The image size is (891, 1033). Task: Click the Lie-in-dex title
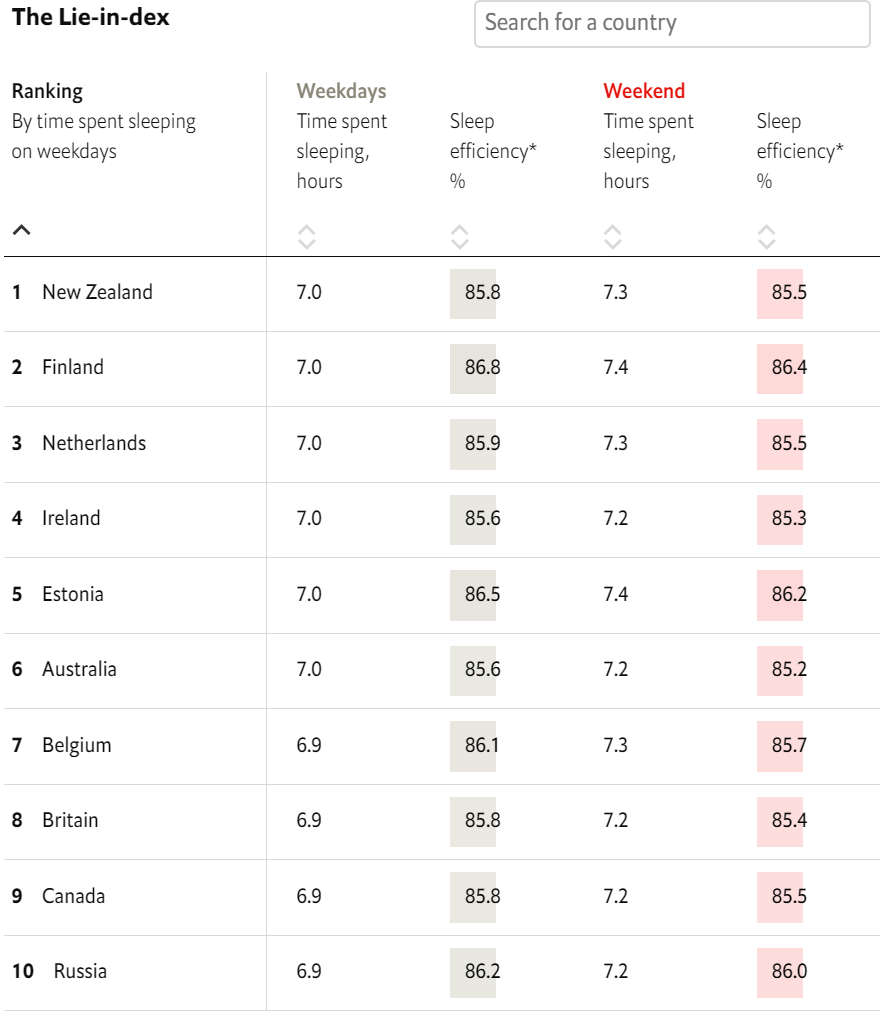point(91,17)
